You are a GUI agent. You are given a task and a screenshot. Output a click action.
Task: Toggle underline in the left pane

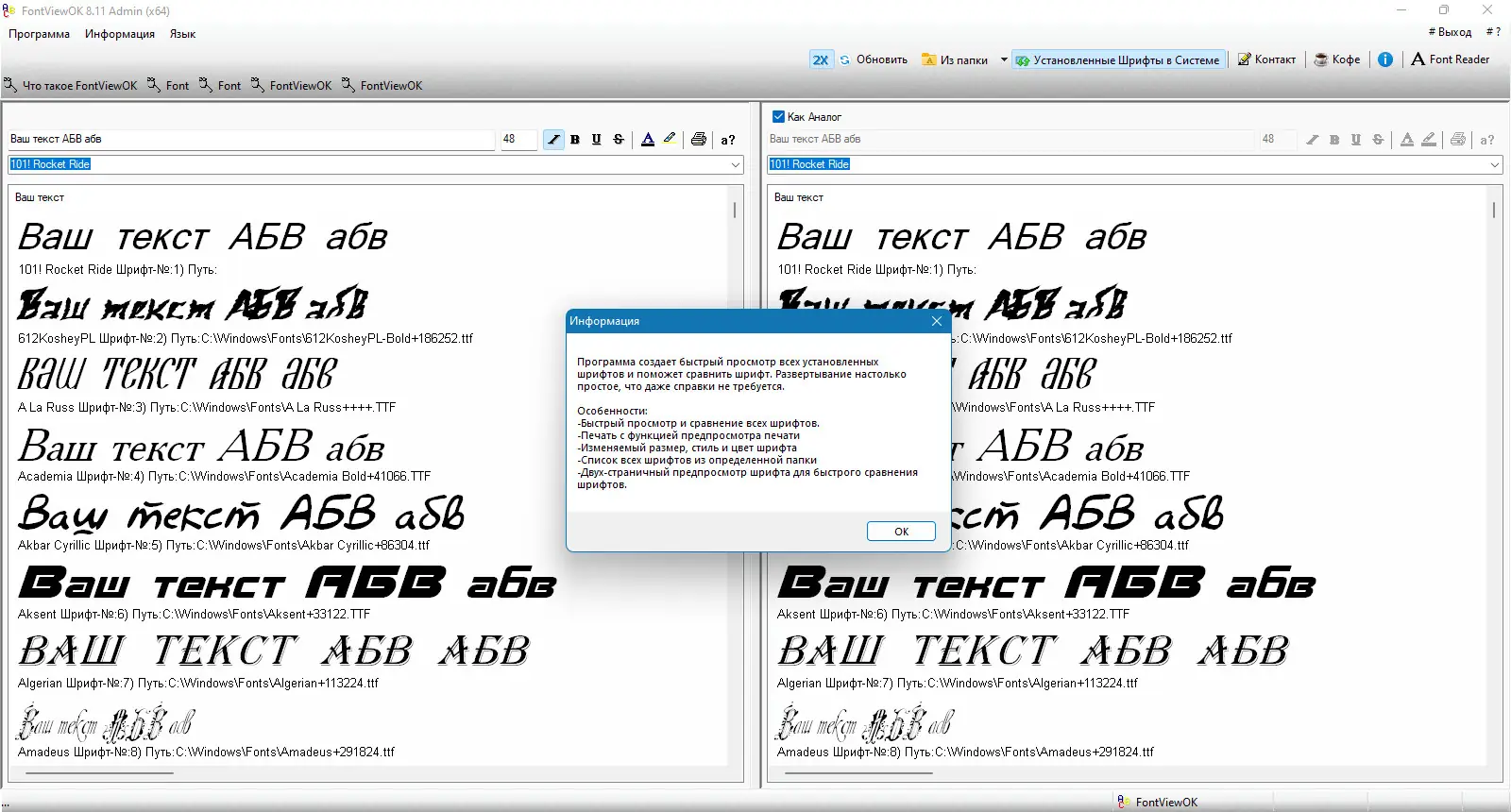click(597, 140)
